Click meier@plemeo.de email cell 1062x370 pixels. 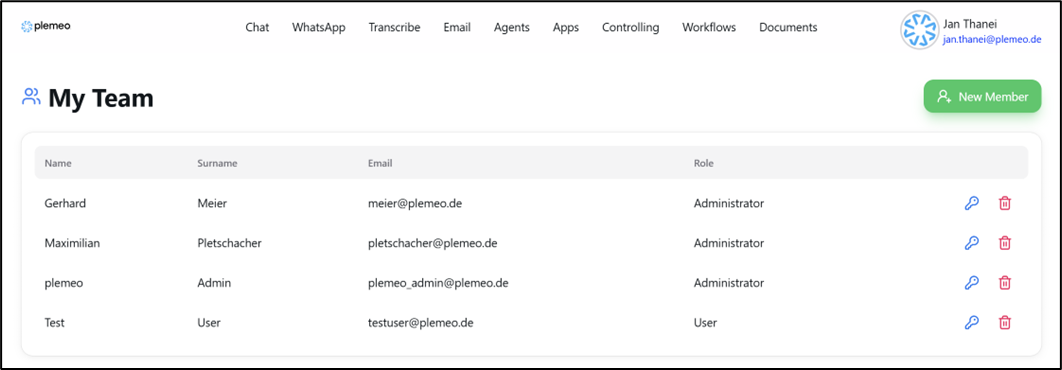coord(415,203)
